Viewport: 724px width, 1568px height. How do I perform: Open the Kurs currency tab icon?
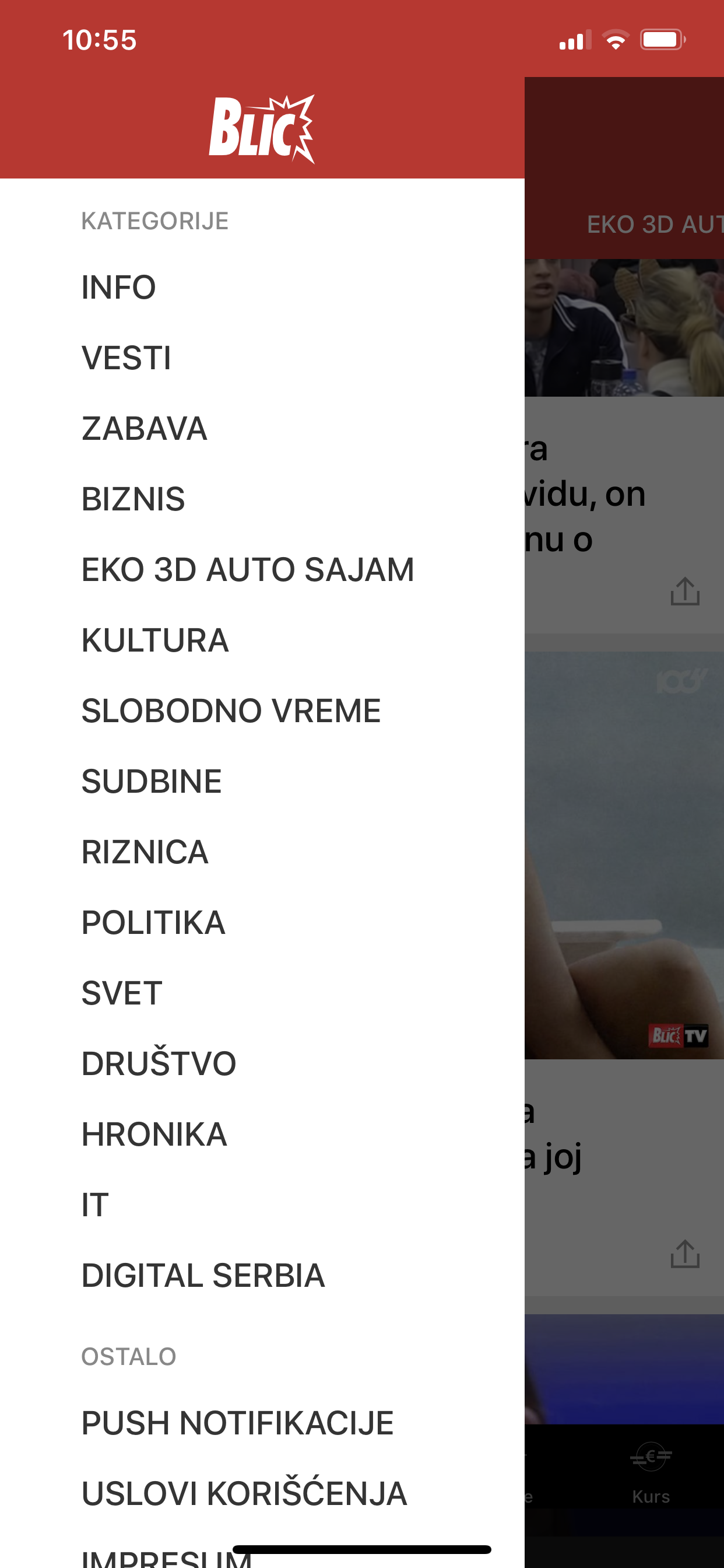tap(651, 1457)
